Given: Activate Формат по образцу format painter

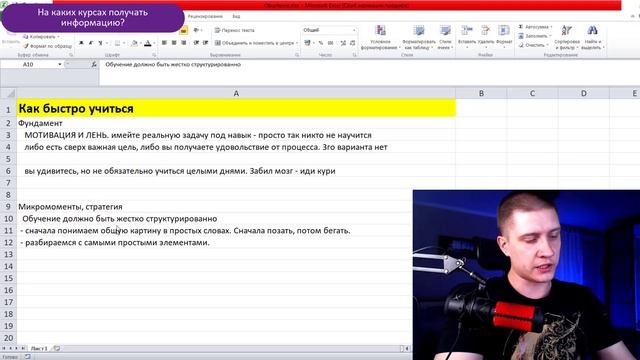Looking at the screenshot, I should [47, 46].
